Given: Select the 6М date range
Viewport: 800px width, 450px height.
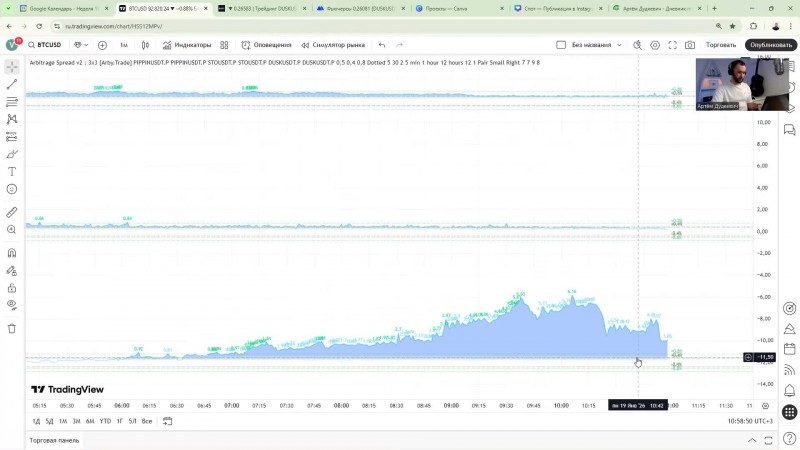Looking at the screenshot, I should [90, 421].
